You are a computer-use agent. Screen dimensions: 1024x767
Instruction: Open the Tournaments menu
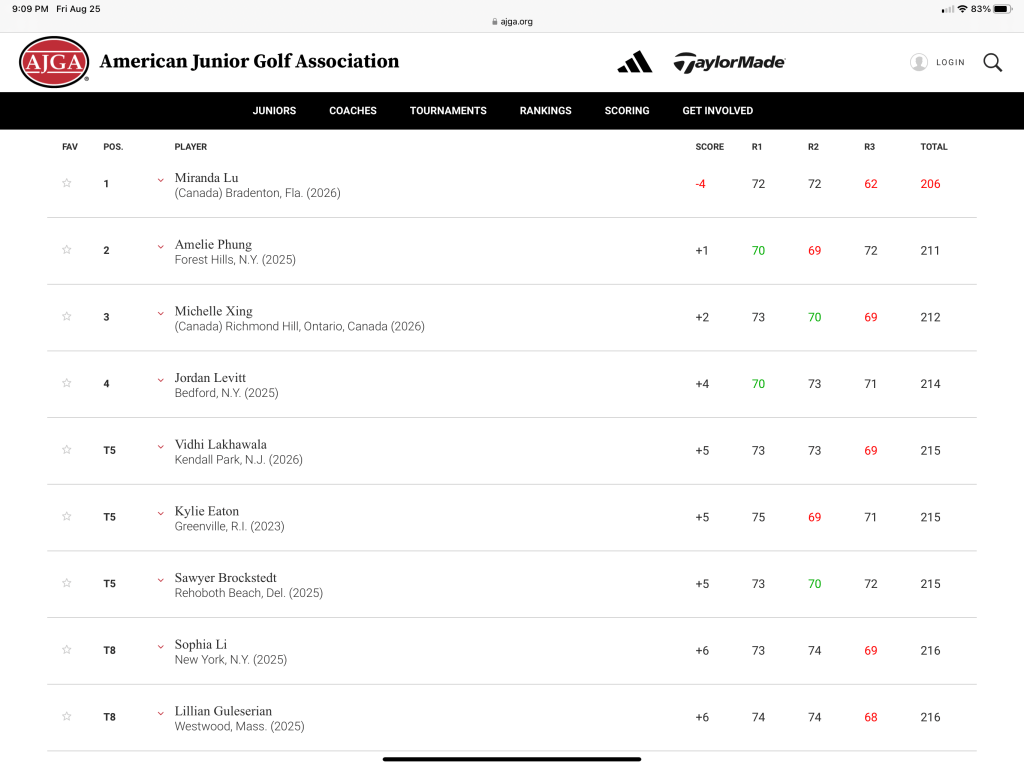(448, 111)
